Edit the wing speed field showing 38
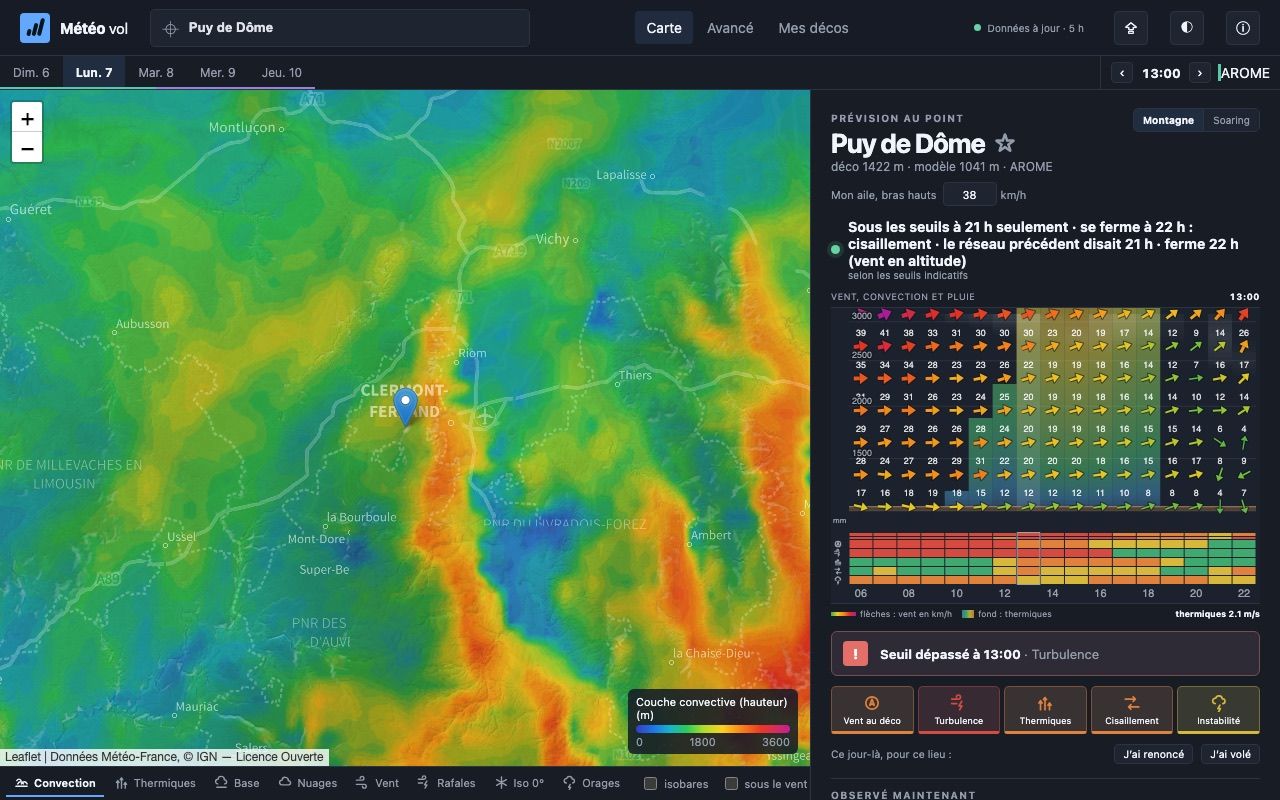Screen dimensions: 1280x800 pos(969,195)
